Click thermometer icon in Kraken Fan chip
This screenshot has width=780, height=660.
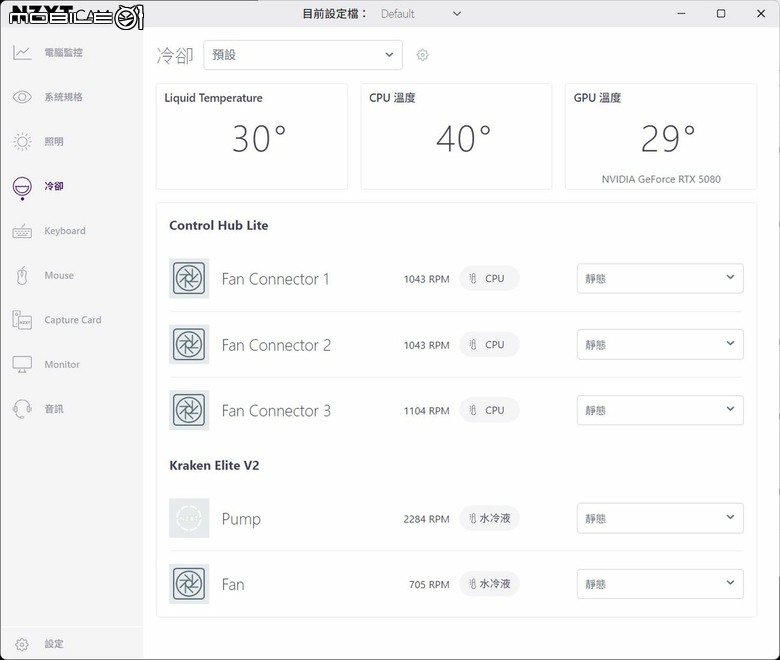coord(473,584)
